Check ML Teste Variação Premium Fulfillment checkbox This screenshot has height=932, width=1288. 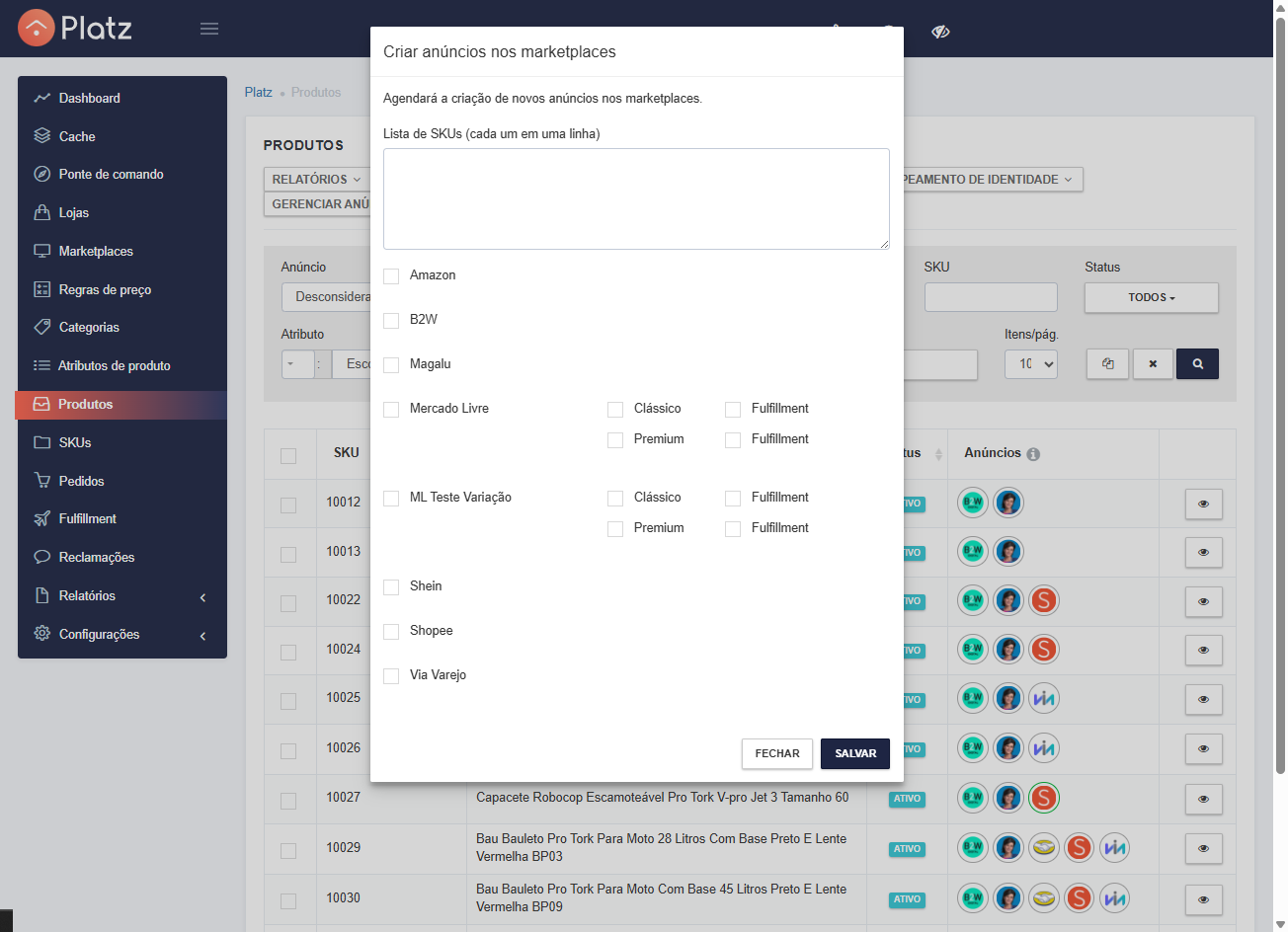click(x=733, y=529)
